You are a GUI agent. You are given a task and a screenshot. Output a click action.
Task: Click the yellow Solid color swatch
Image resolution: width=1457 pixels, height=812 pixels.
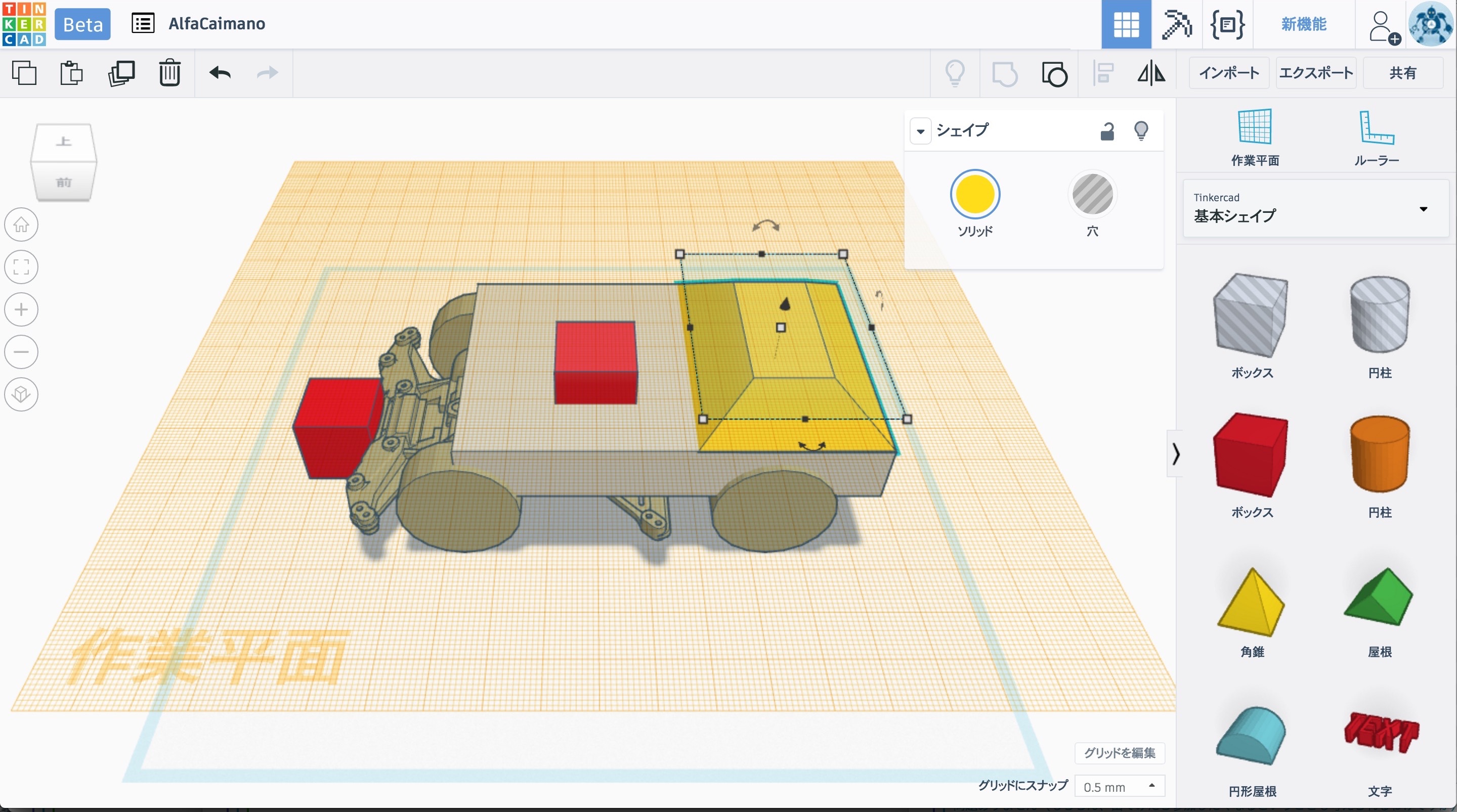(974, 194)
